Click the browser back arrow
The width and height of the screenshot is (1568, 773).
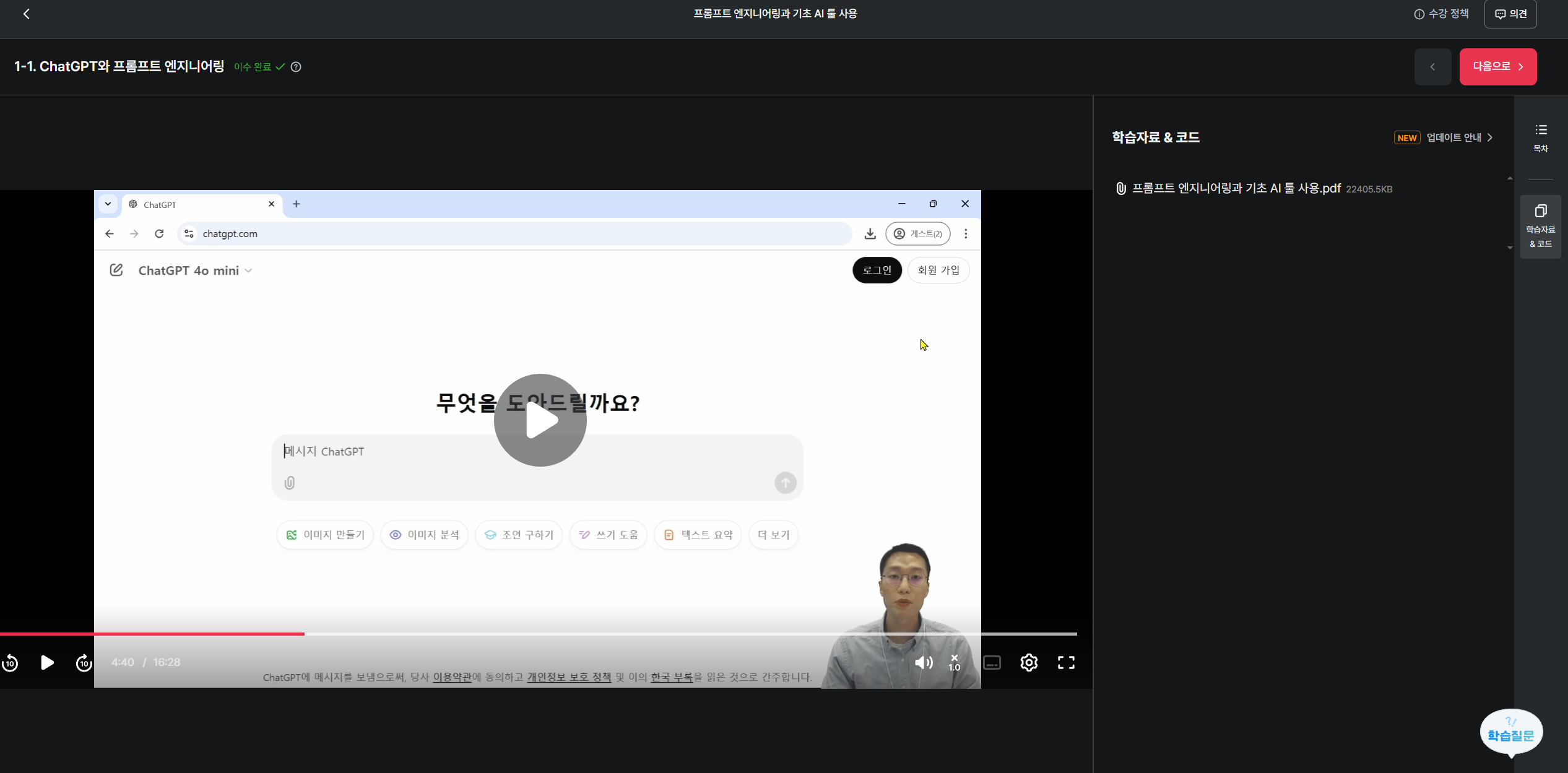point(110,234)
